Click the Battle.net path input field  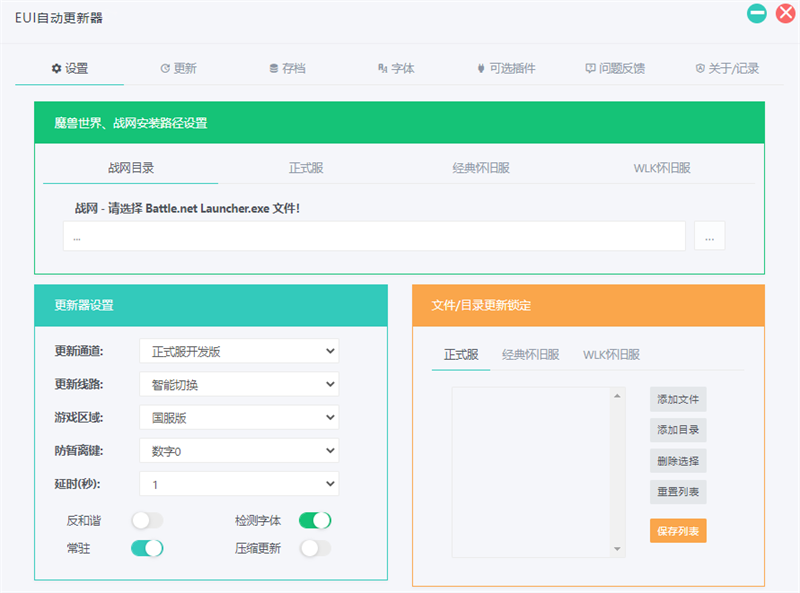(x=373, y=237)
